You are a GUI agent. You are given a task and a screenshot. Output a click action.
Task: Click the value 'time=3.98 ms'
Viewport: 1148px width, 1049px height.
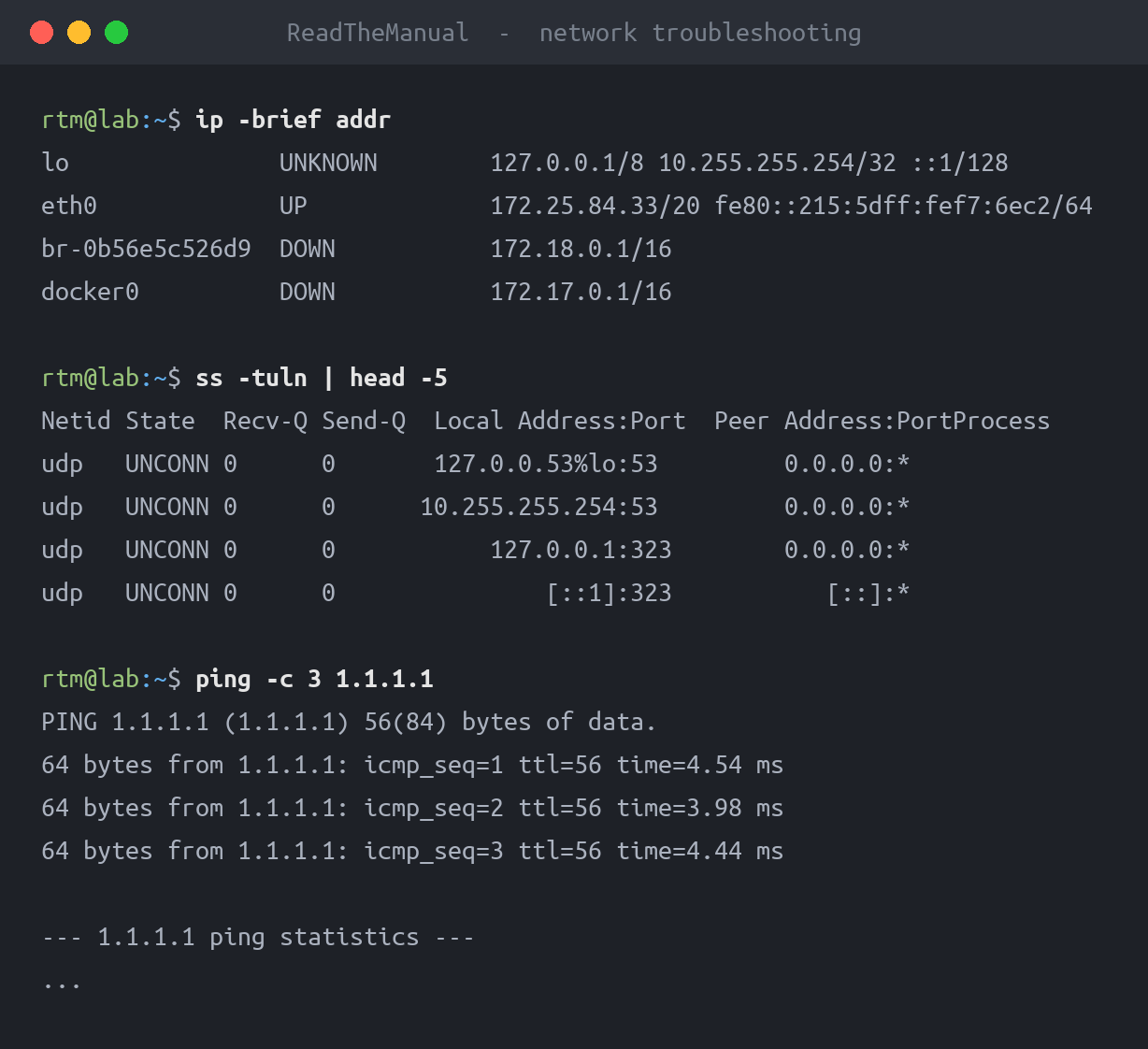(x=700, y=808)
